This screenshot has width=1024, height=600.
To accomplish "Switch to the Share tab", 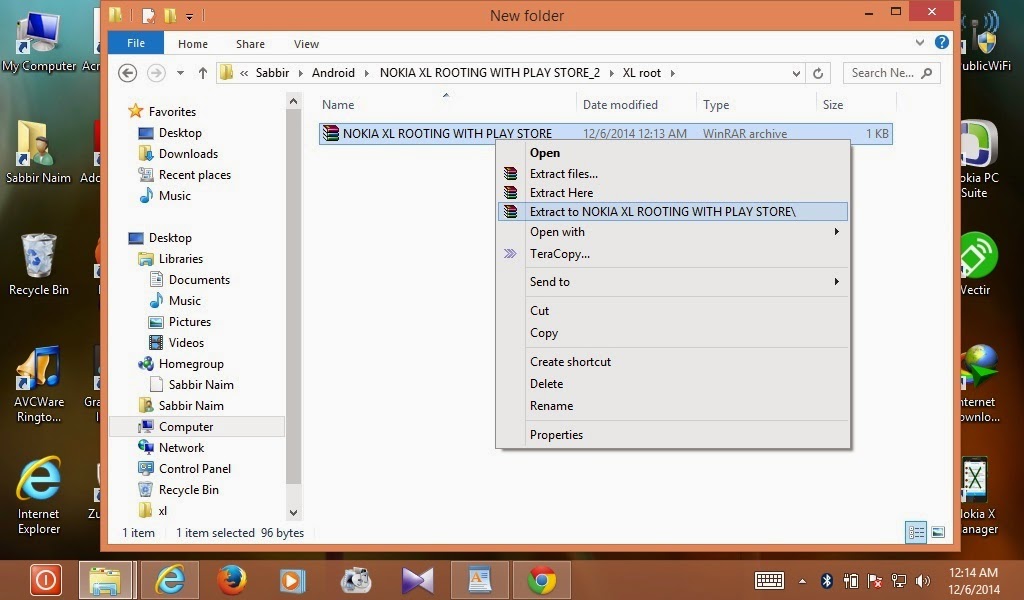I will [249, 44].
